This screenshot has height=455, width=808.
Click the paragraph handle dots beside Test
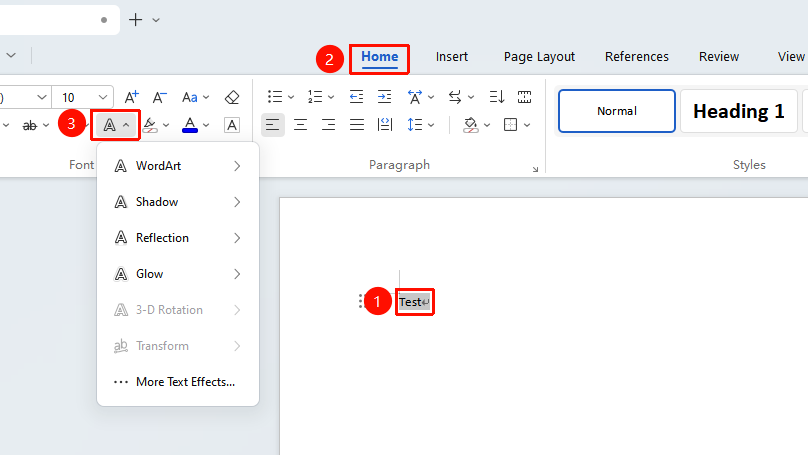[x=361, y=301]
